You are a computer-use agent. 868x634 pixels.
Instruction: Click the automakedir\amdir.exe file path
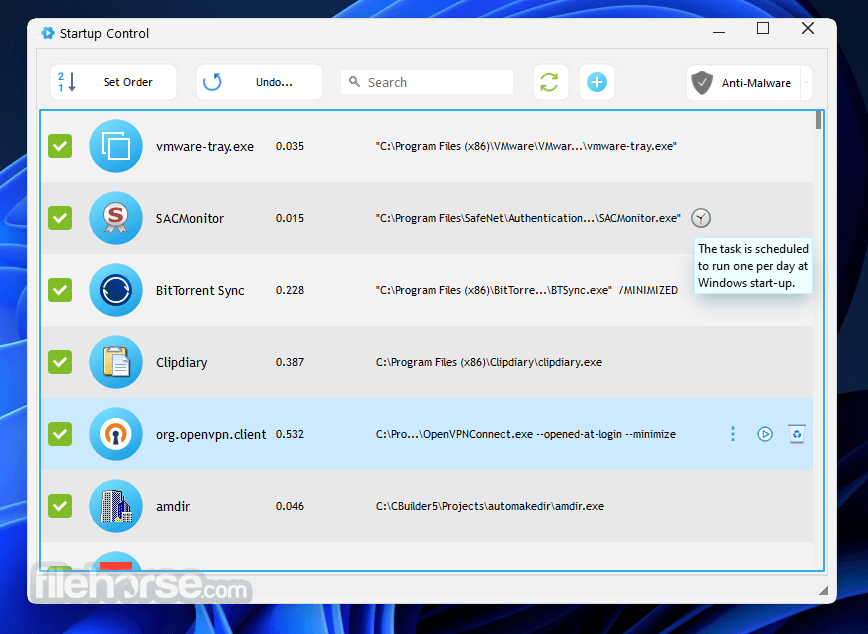[490, 506]
